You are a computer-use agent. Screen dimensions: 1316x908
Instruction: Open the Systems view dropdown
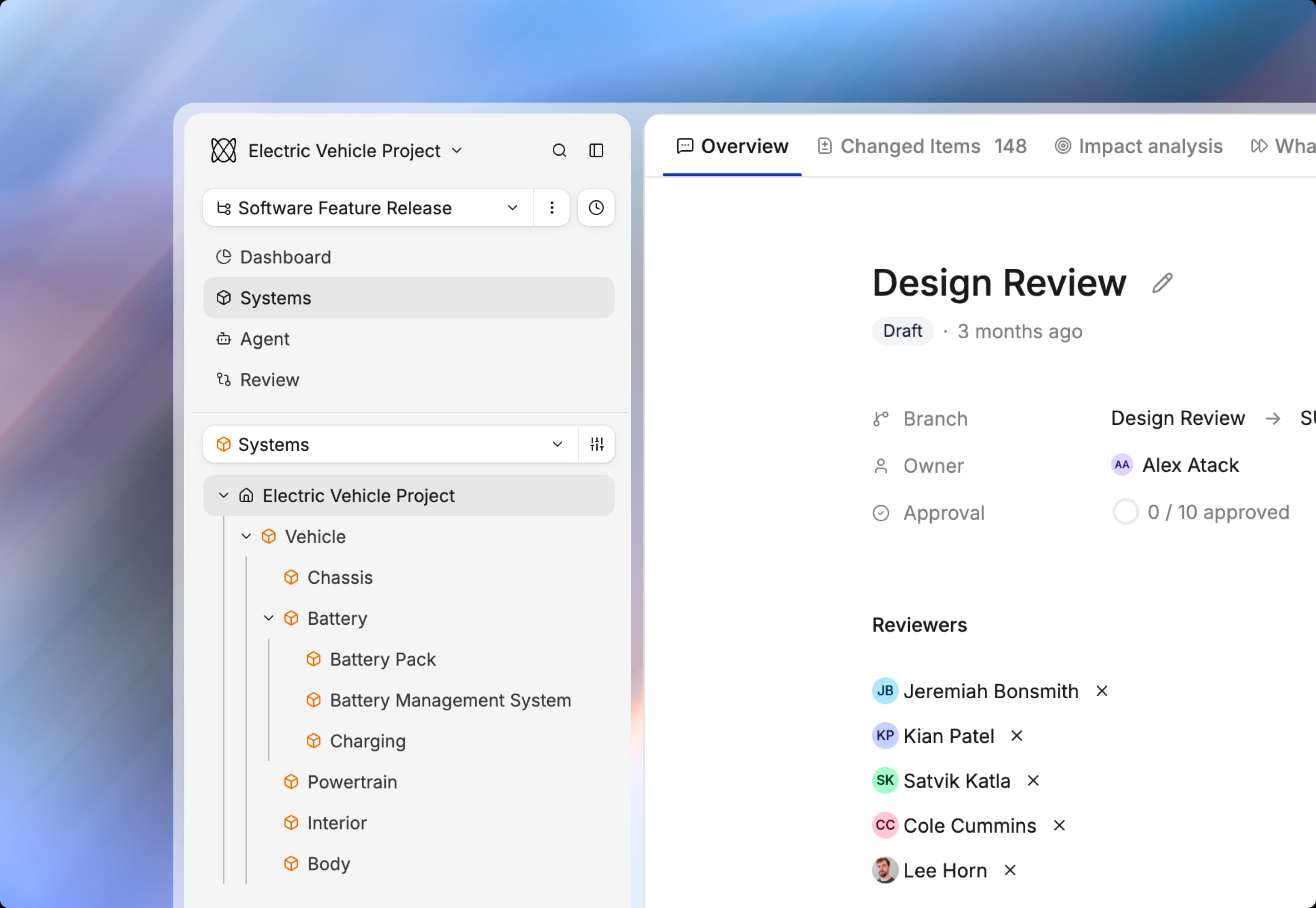[x=391, y=444]
